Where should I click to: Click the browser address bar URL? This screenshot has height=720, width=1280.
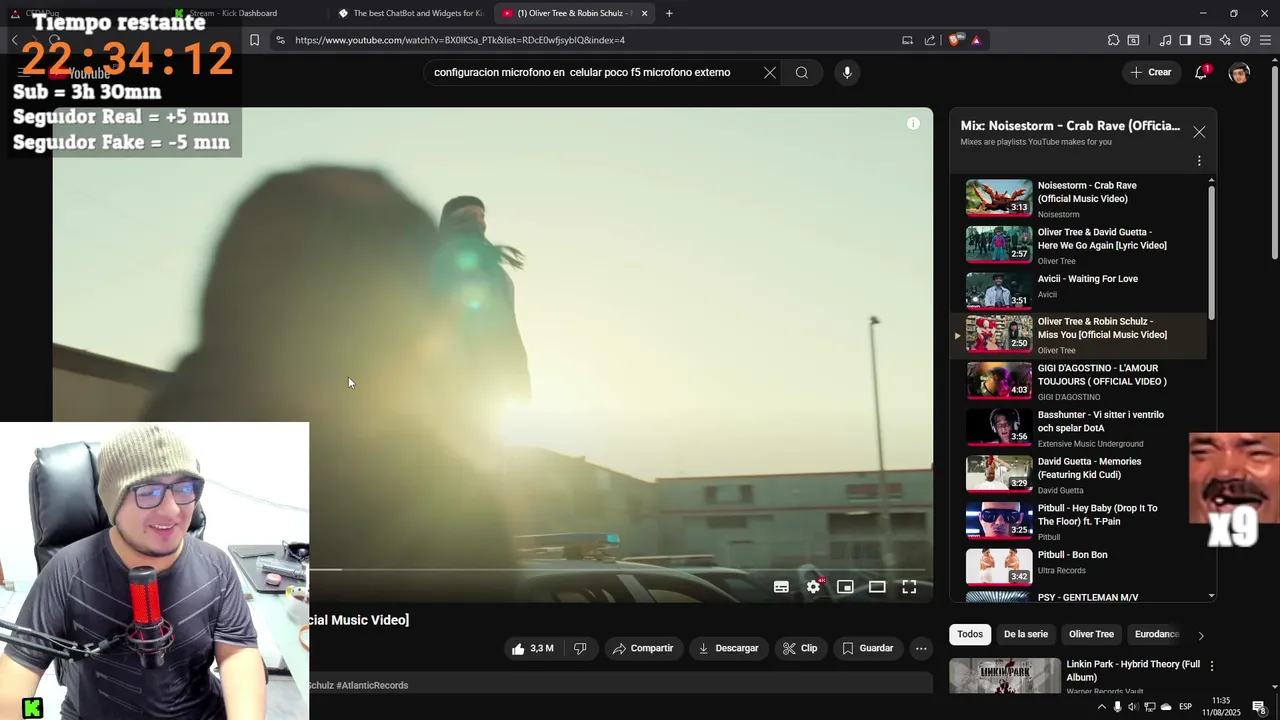460,40
